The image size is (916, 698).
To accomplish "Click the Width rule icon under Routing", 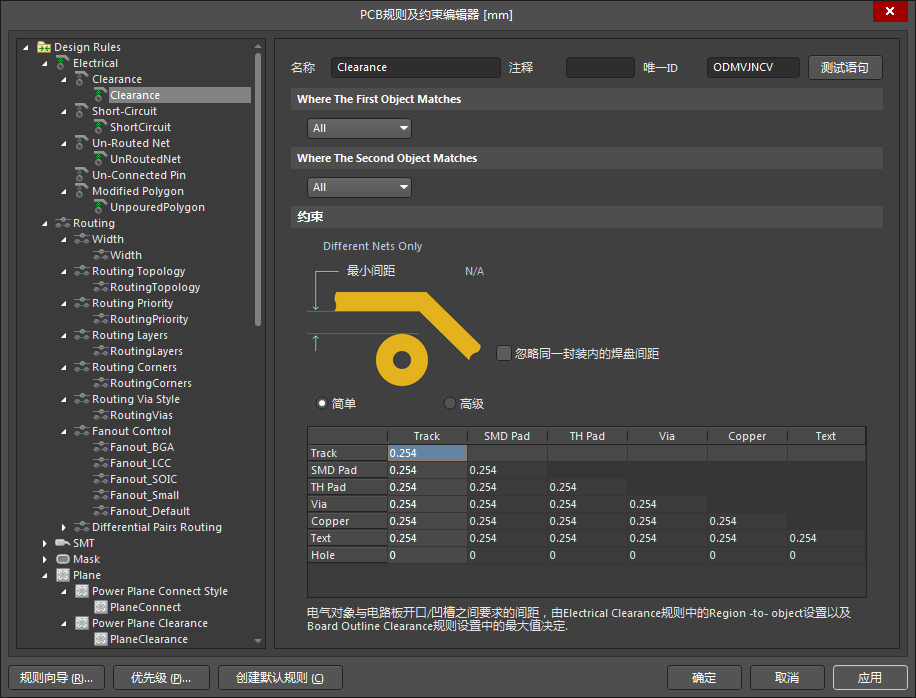I will tap(100, 255).
